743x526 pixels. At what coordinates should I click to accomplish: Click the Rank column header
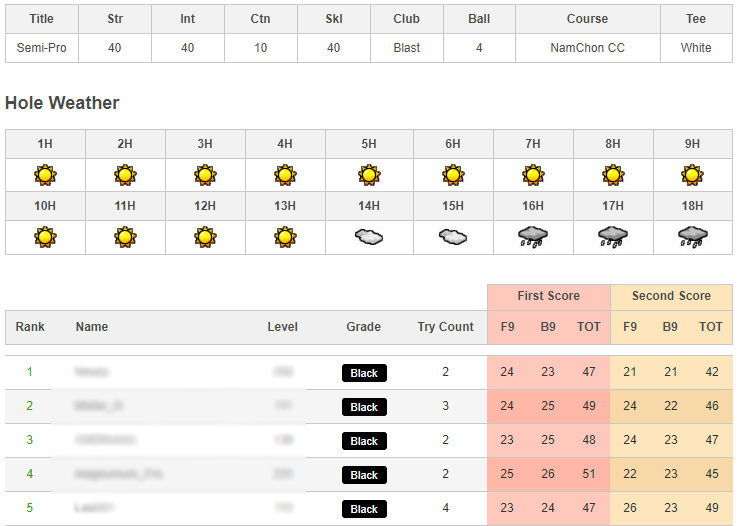click(30, 327)
